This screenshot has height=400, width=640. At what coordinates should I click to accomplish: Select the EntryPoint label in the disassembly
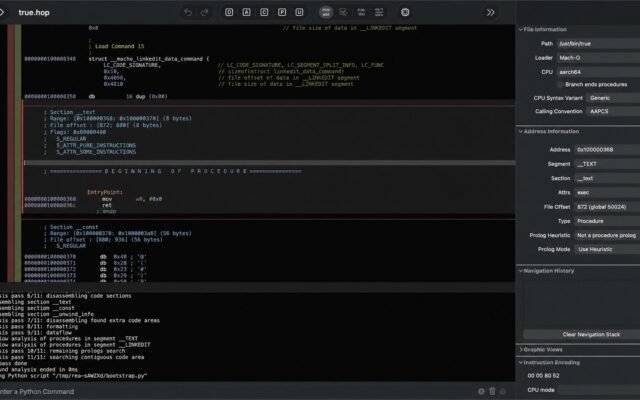click(105, 192)
